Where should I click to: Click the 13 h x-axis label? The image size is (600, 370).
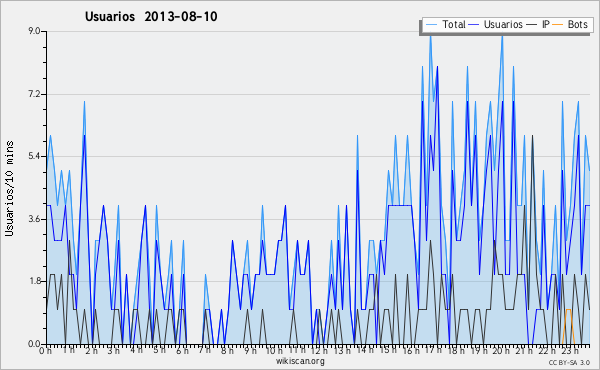342,350
